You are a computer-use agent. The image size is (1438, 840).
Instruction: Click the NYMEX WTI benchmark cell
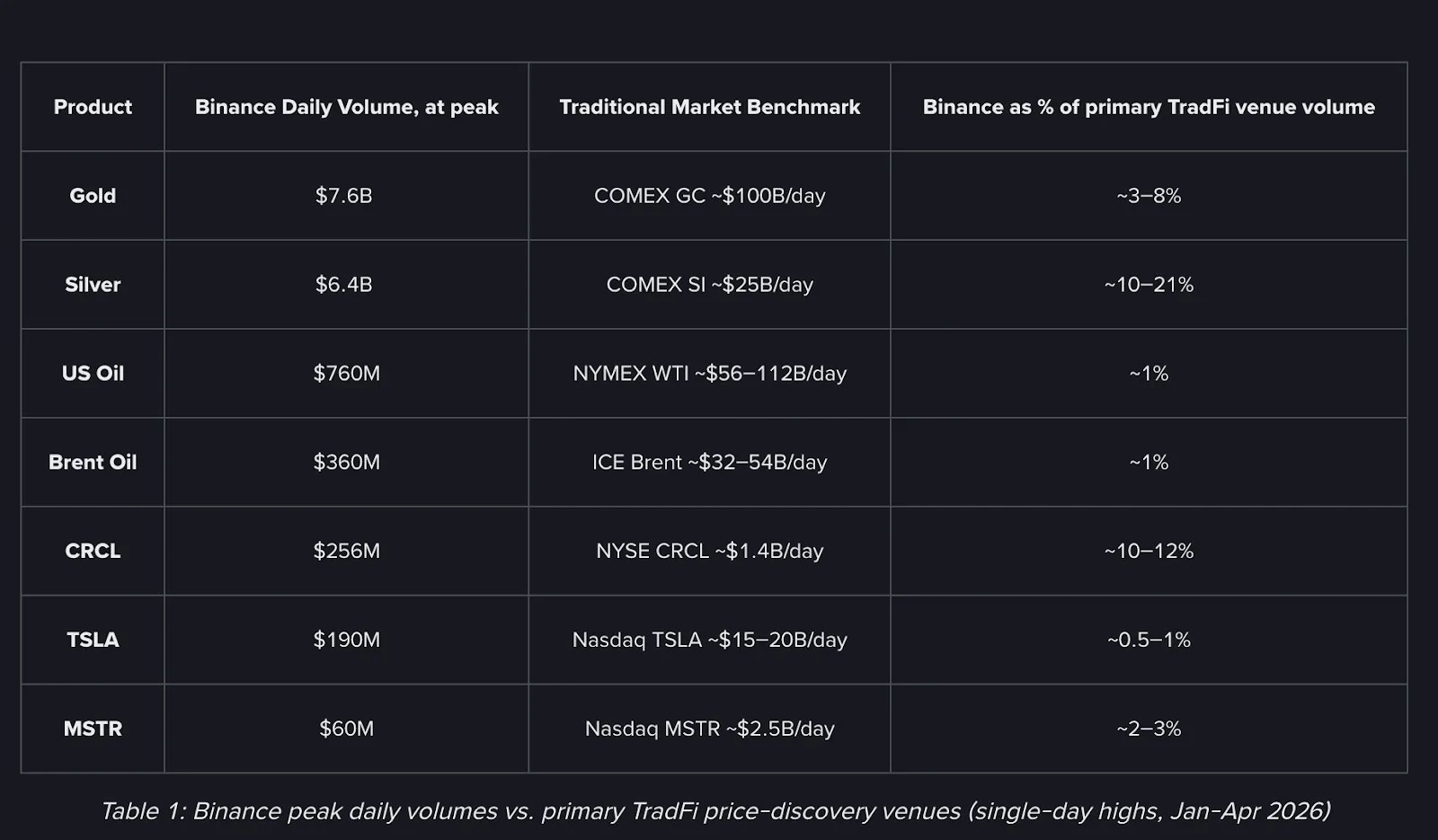(x=709, y=374)
